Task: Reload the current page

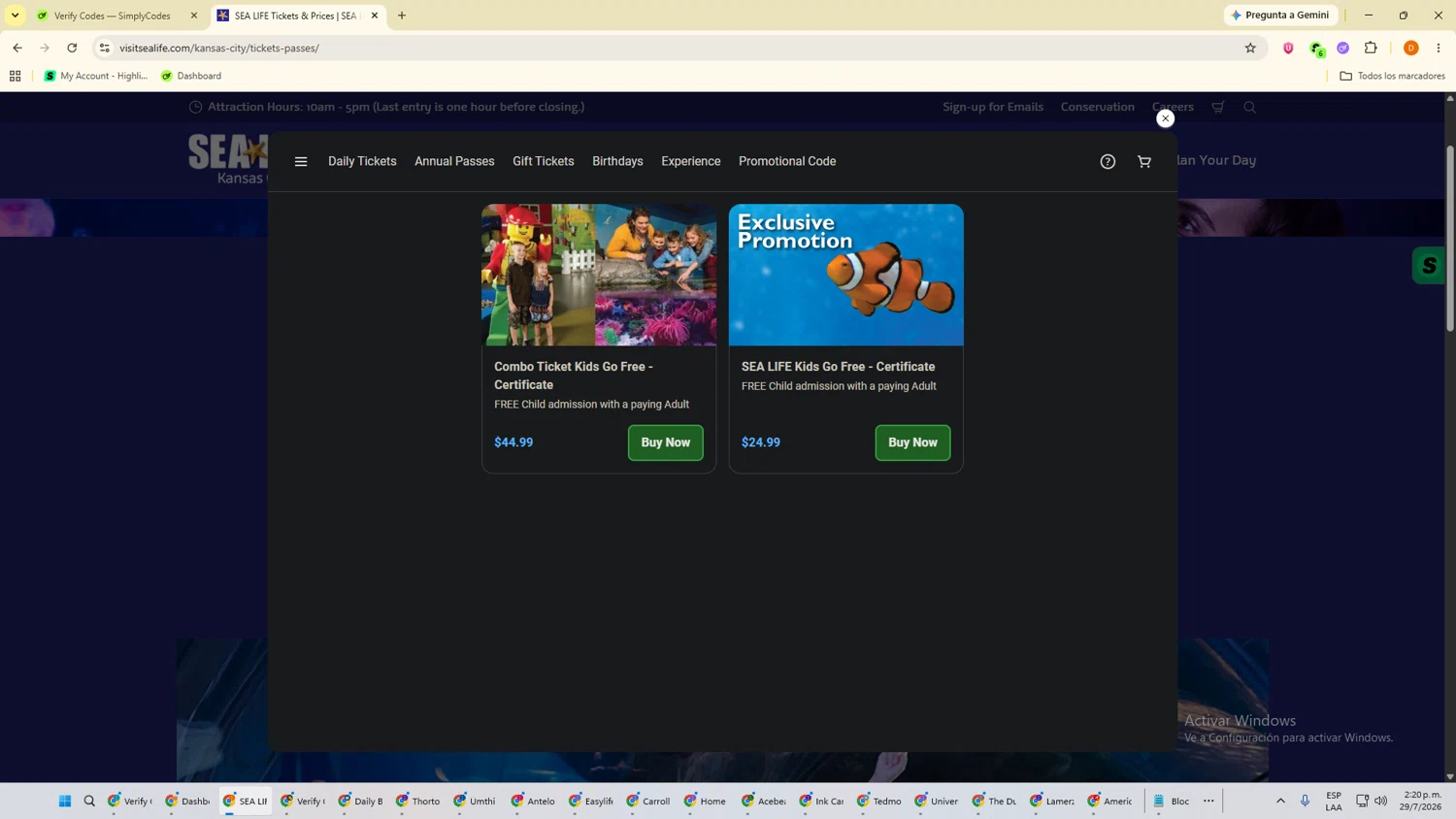Action: [72, 48]
